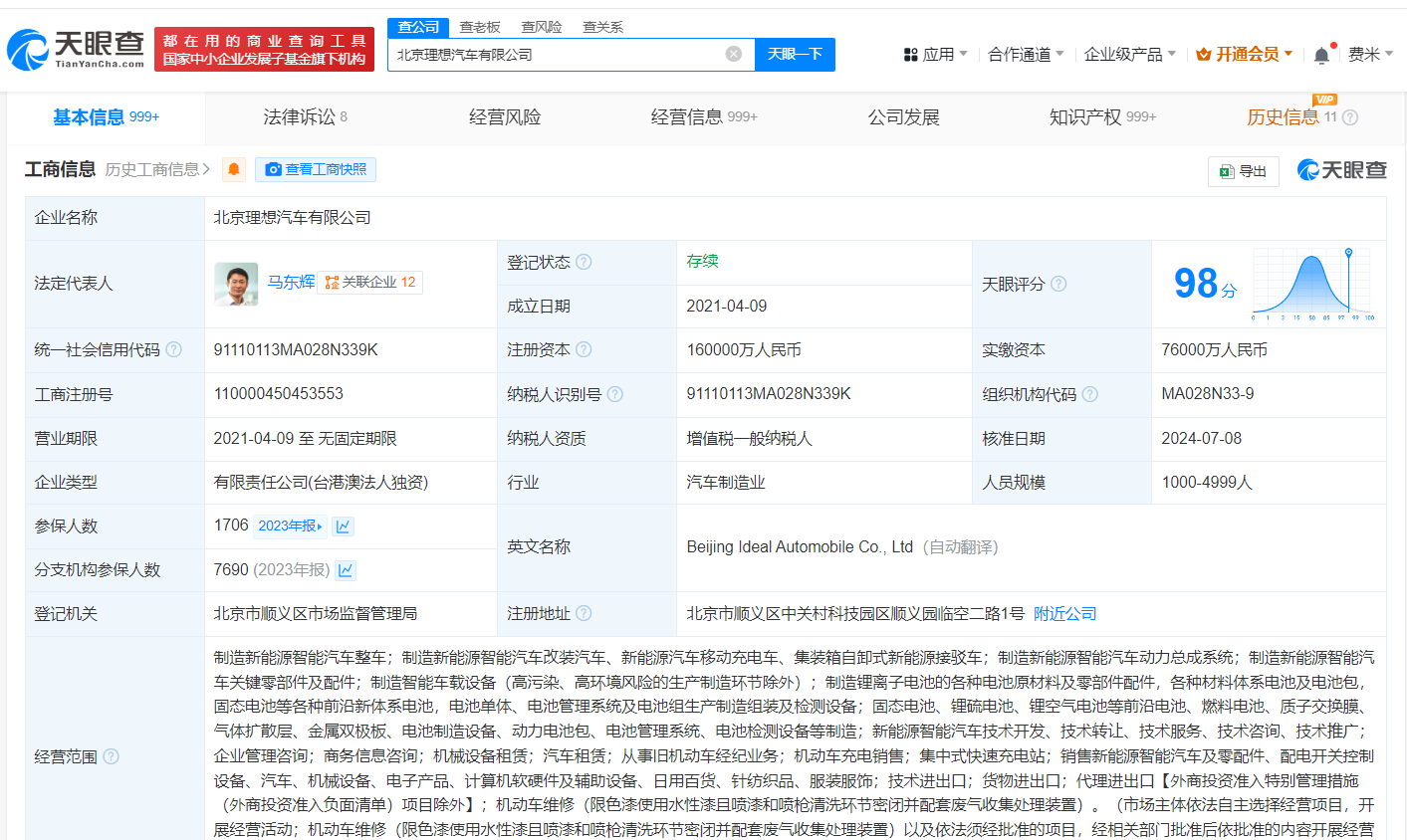Viewport: 1407px width, 840px height.
Task: Clear the search box with the X icon
Action: [x=734, y=54]
